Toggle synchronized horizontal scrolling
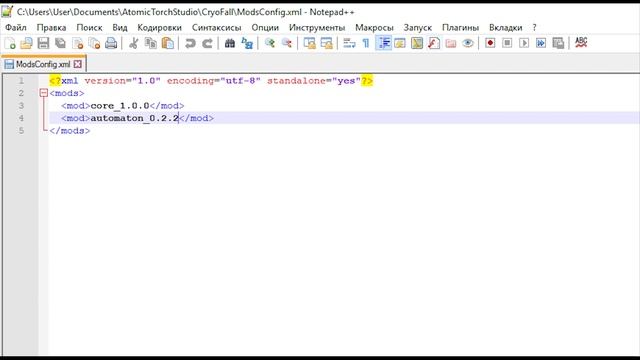This screenshot has height=360, width=640. pyautogui.click(x=327, y=43)
